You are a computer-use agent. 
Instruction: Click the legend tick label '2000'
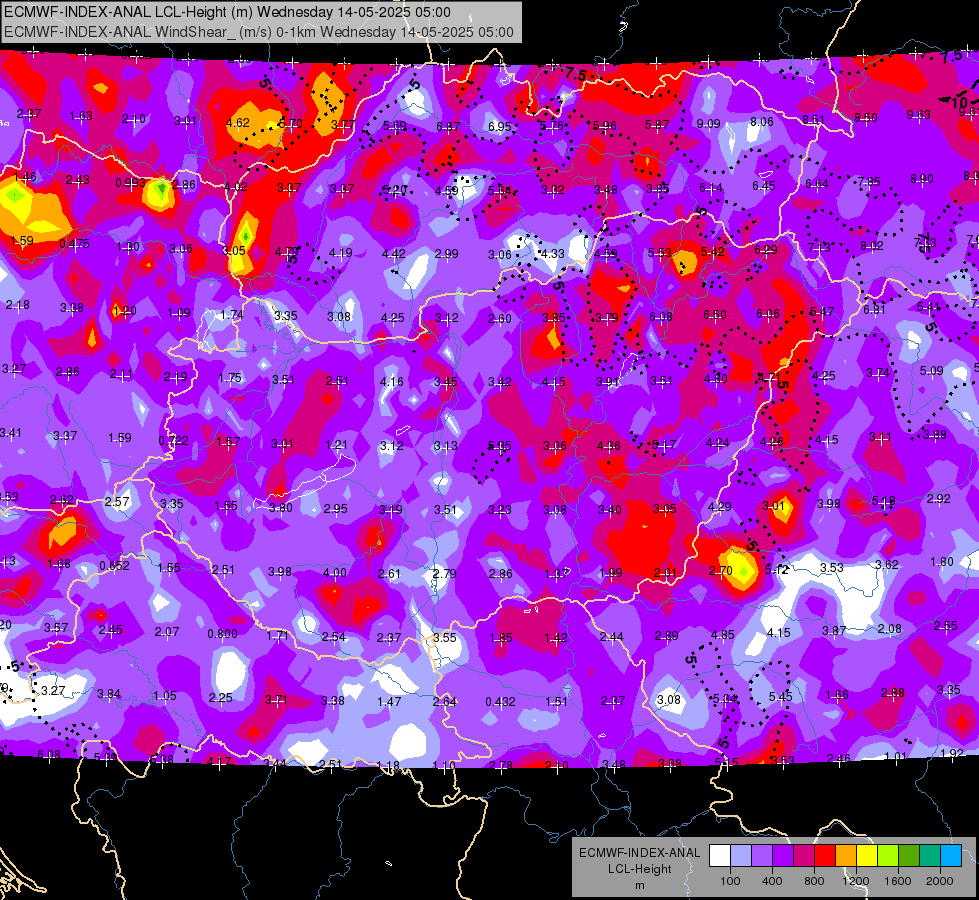click(x=940, y=881)
